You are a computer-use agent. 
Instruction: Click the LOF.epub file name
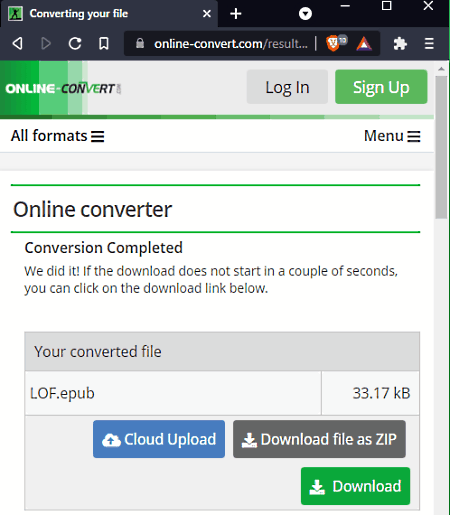[62, 393]
